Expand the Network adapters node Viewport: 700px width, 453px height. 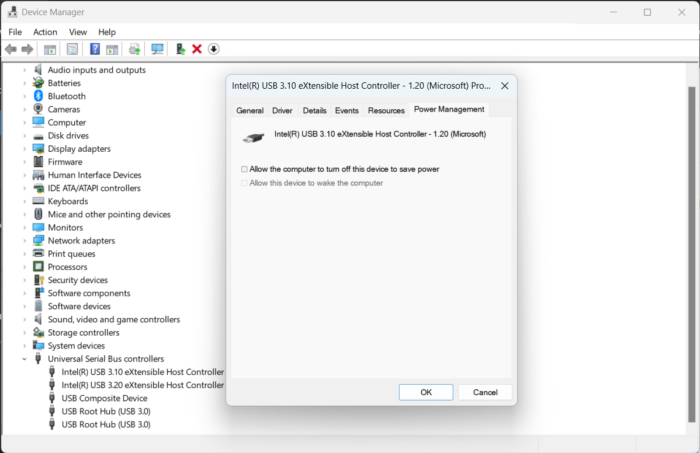click(x=25, y=241)
